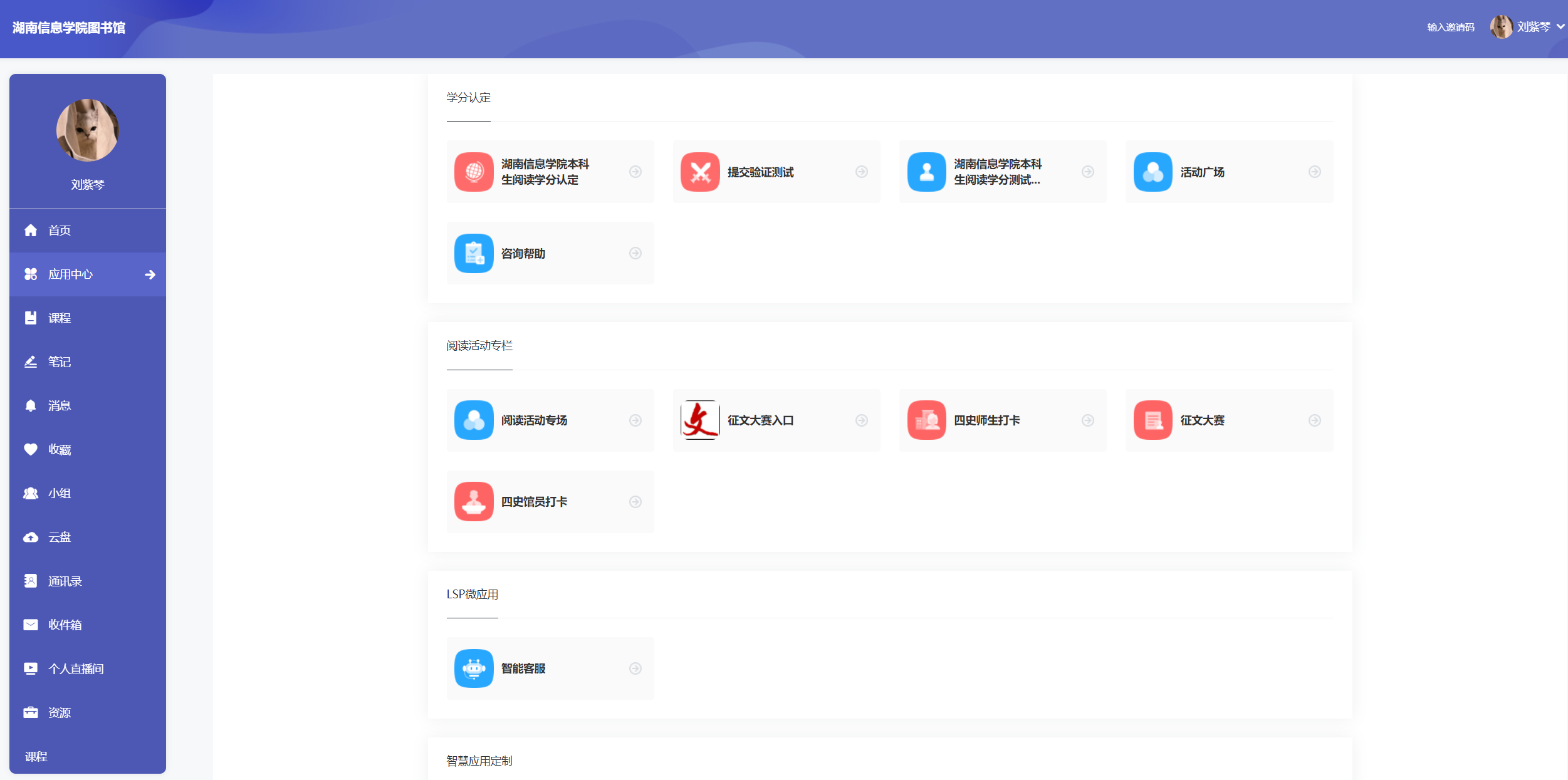Open the 四史师生打卡 app icon
The height and width of the screenshot is (780, 1568).
[x=926, y=420]
